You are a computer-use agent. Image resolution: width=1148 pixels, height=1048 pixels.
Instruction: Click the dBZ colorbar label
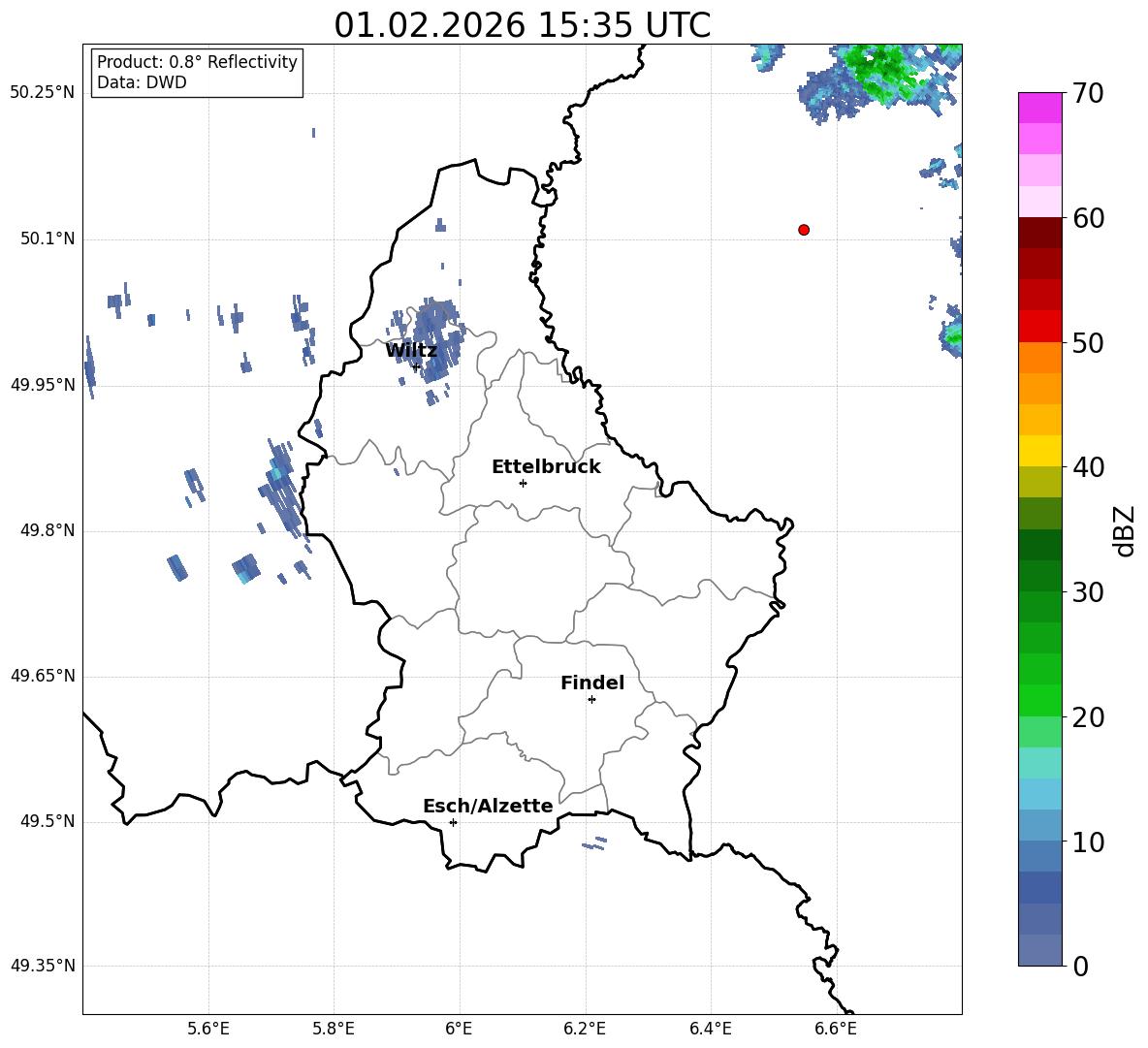[1124, 530]
